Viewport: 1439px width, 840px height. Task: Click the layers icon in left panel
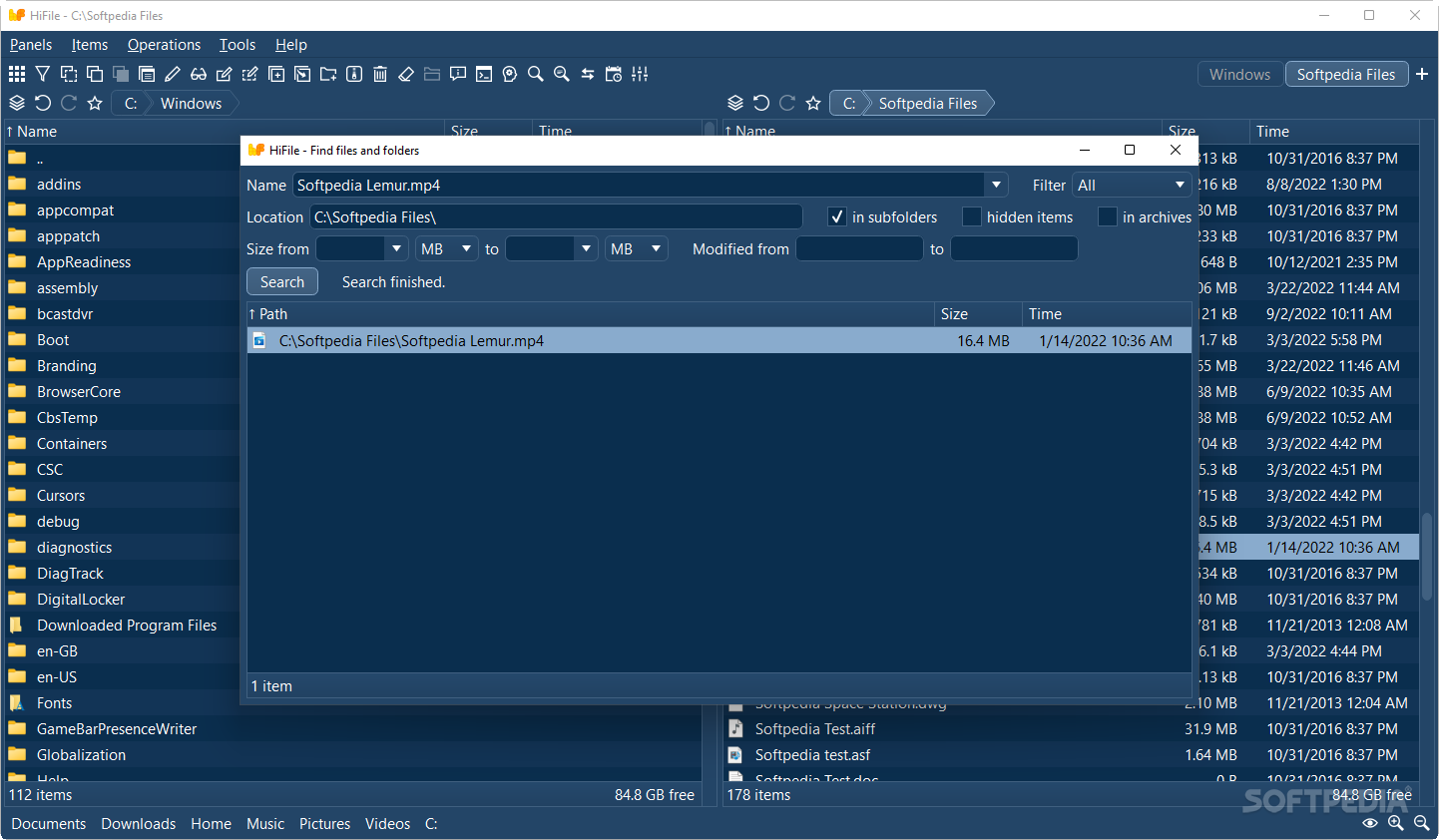[17, 103]
